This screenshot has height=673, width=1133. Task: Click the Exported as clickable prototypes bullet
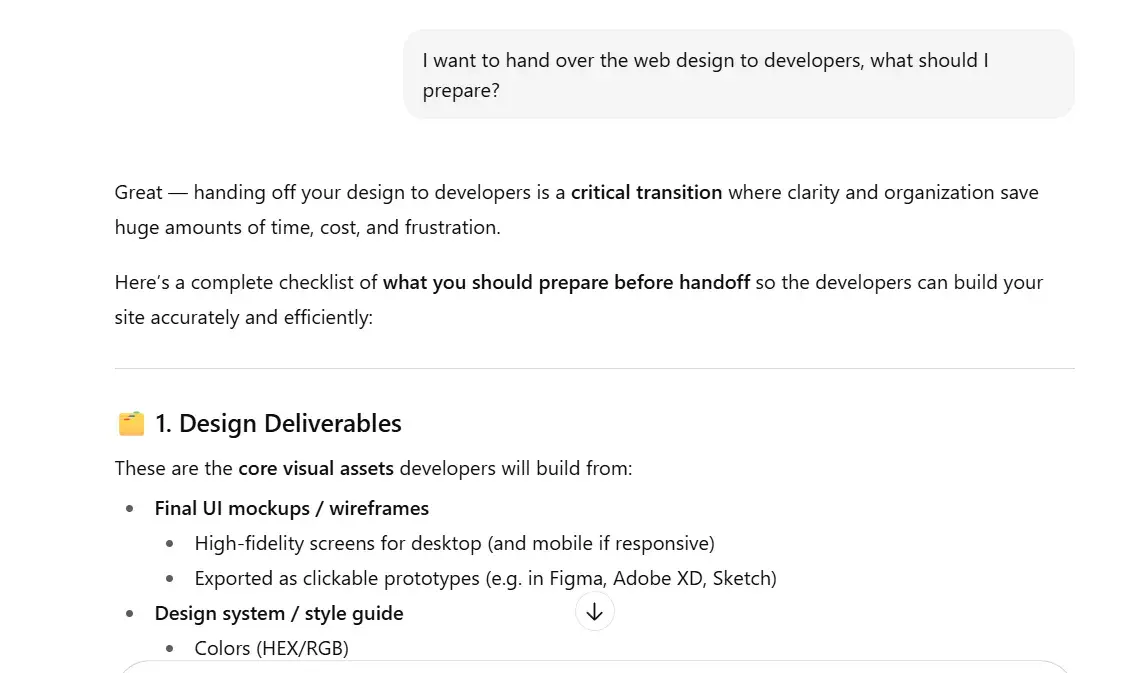coord(486,578)
